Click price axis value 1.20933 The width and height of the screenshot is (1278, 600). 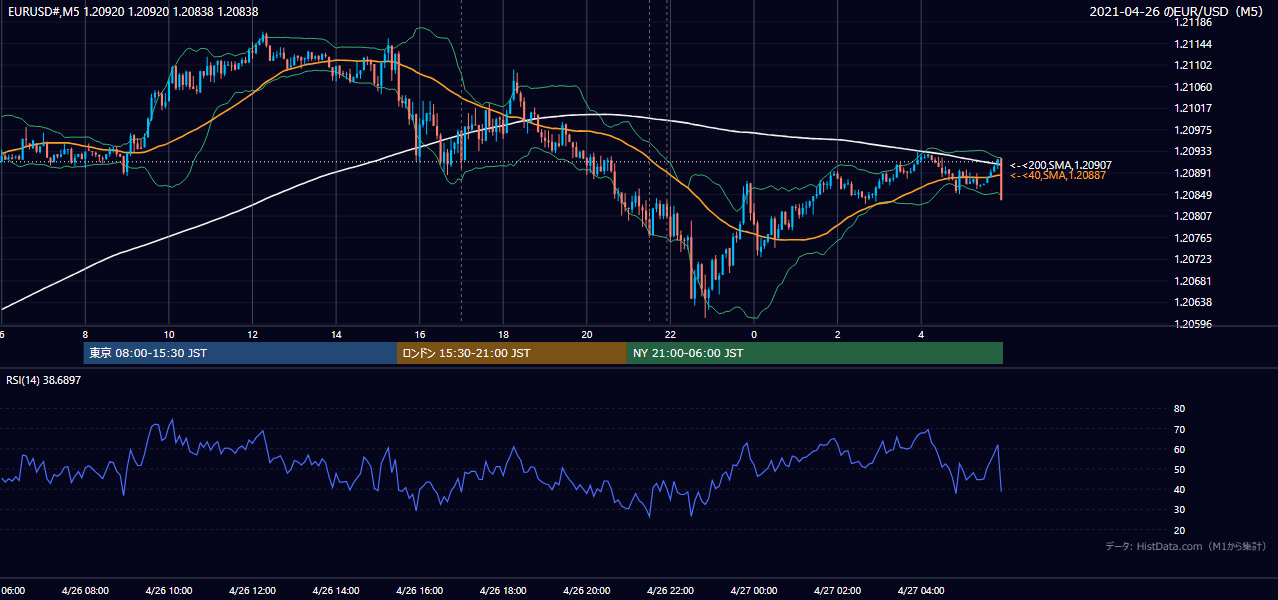[1194, 151]
